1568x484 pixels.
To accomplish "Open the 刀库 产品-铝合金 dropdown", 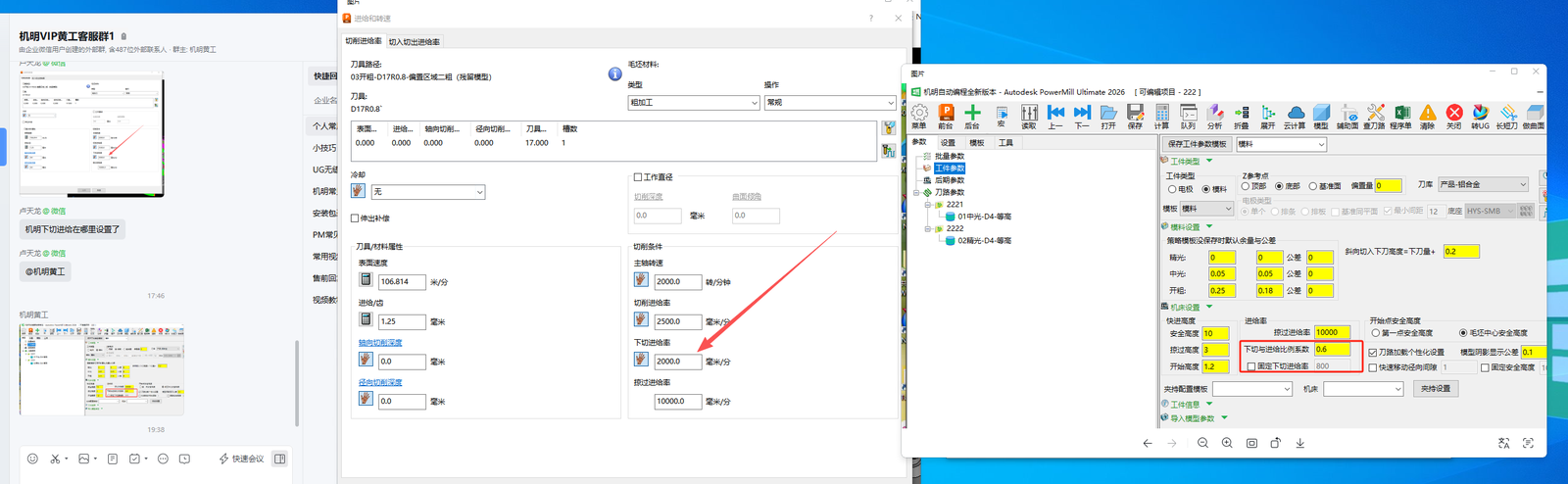I will click(x=1483, y=184).
